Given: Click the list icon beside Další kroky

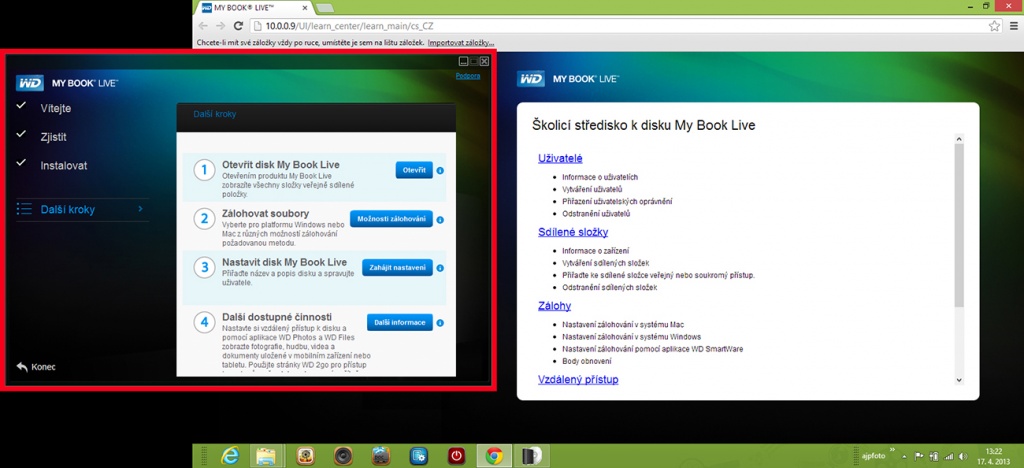Looking at the screenshot, I should [x=24, y=210].
